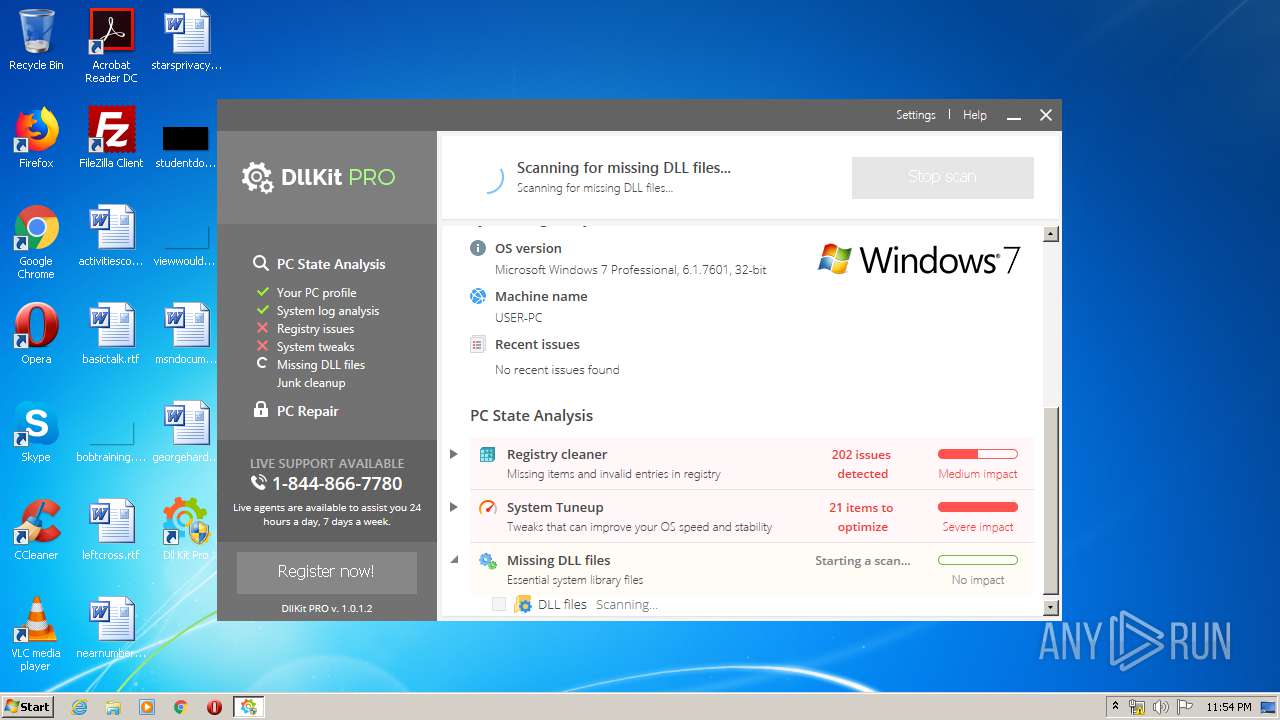The height and width of the screenshot is (720, 1280).
Task: Click the DLL files folder icon
Action: coord(523,604)
